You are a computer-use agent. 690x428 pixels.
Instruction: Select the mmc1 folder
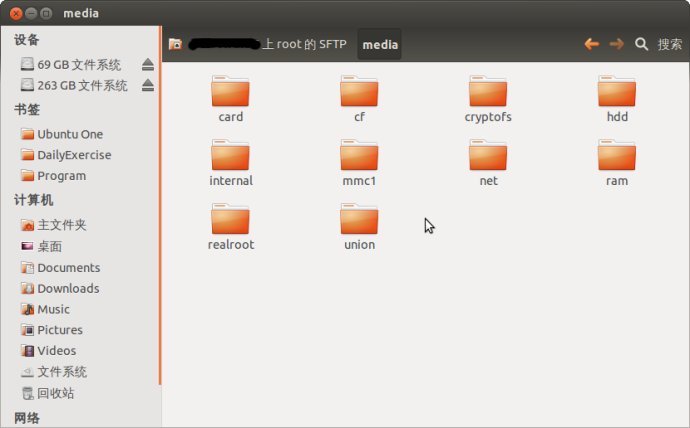click(359, 157)
